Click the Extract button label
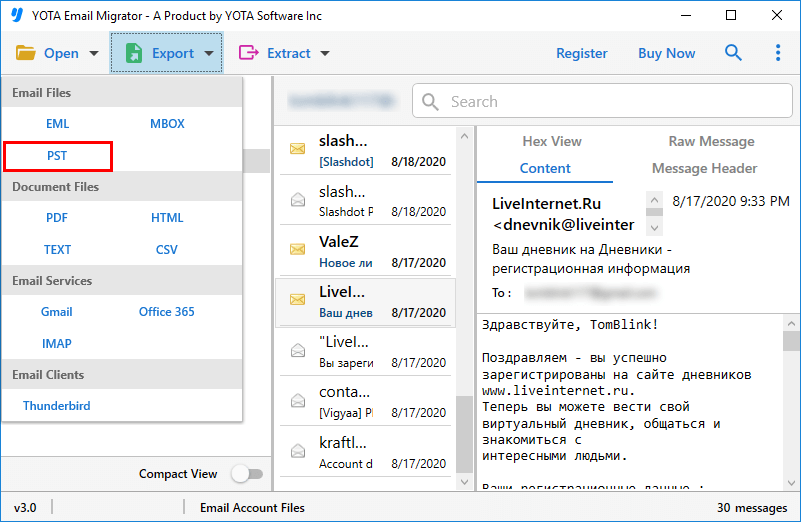This screenshot has height=522, width=801. [289, 53]
